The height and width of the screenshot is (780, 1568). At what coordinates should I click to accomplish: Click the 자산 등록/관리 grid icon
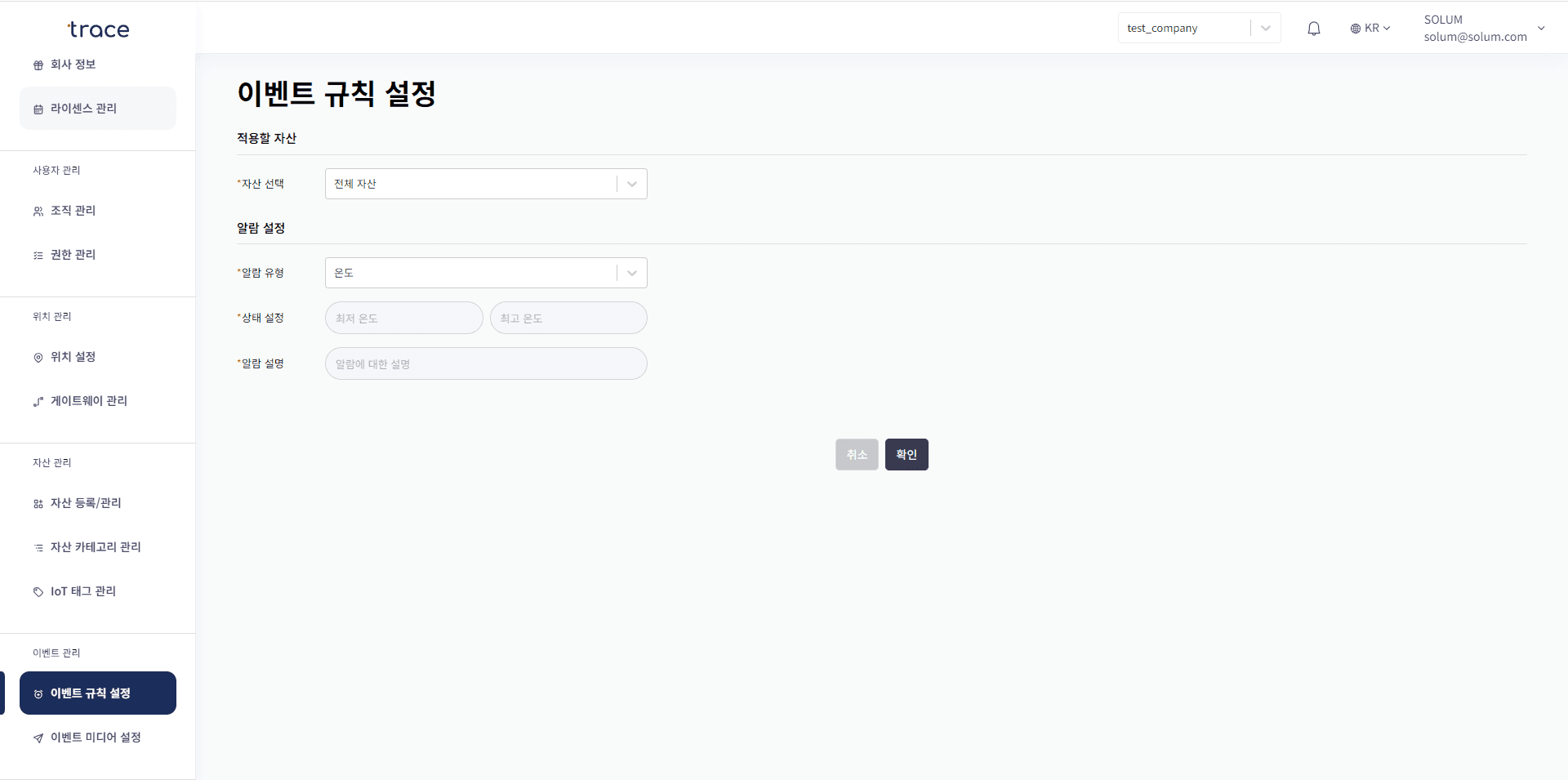click(x=38, y=503)
